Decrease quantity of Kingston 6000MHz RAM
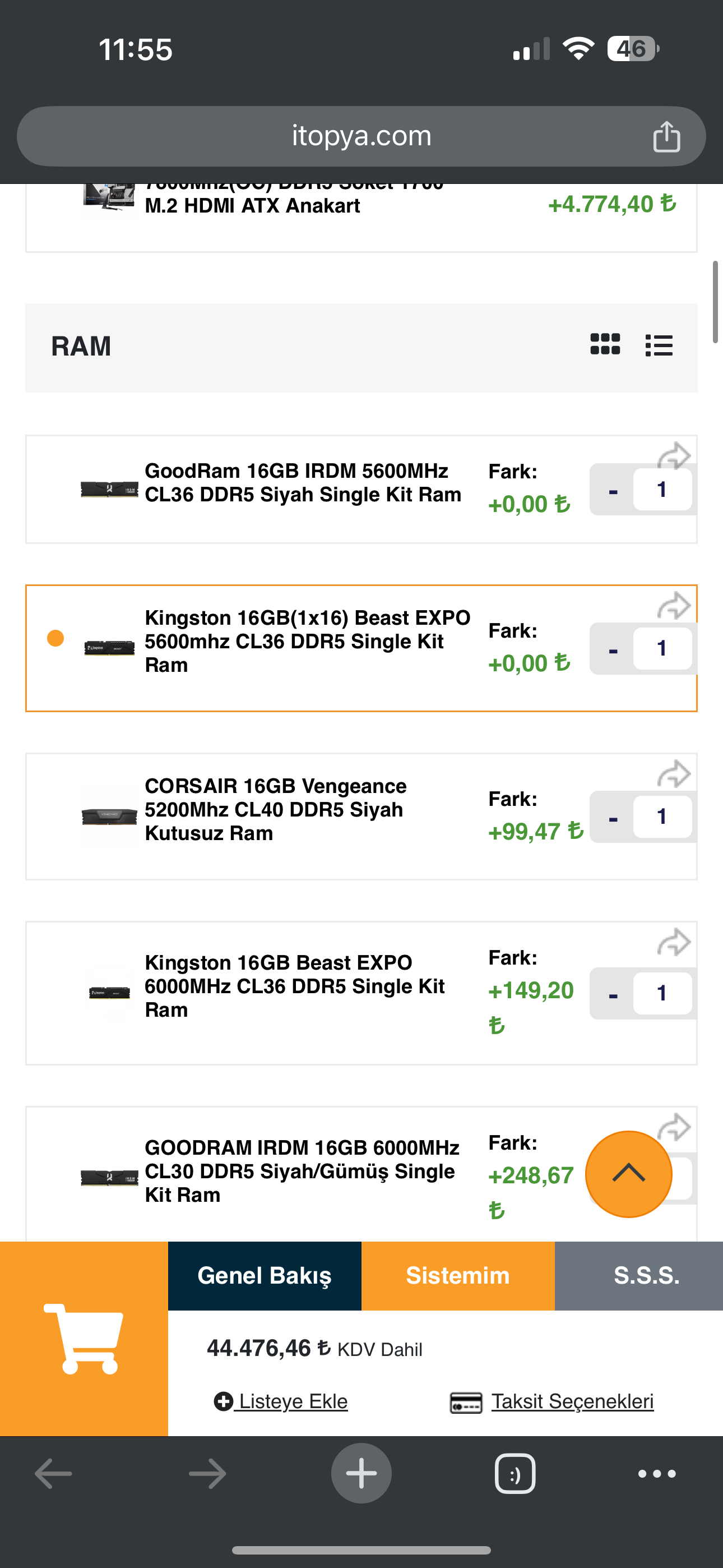Viewport: 723px width, 1568px height. pos(613,994)
